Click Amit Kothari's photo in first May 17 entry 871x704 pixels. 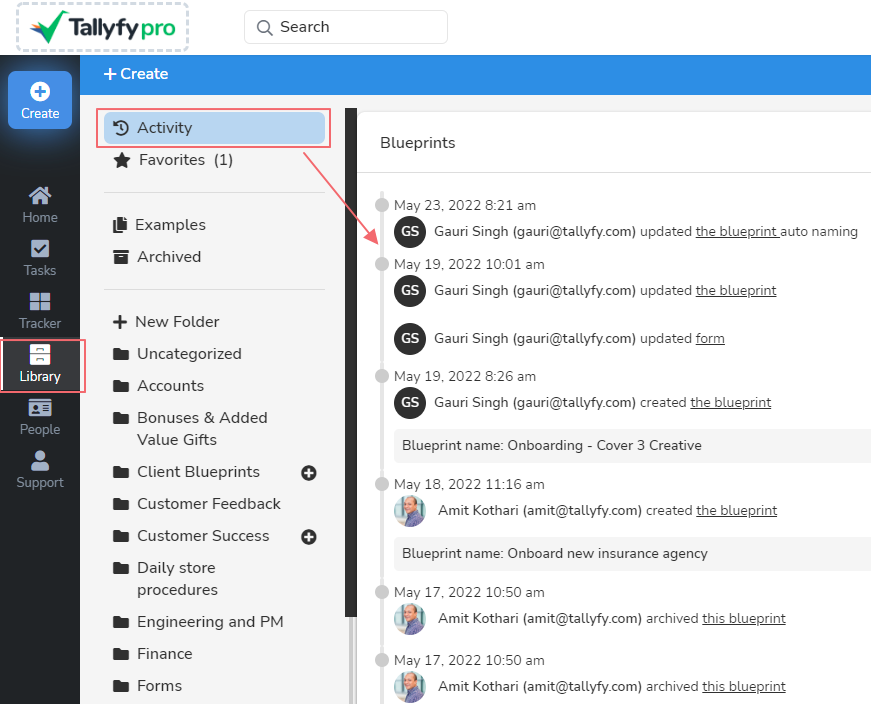click(410, 618)
